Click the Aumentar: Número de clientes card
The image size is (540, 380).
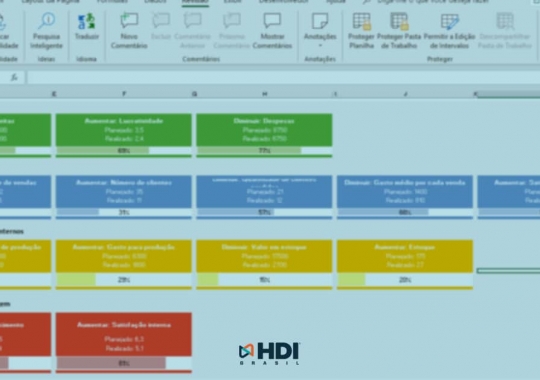[x=124, y=192]
